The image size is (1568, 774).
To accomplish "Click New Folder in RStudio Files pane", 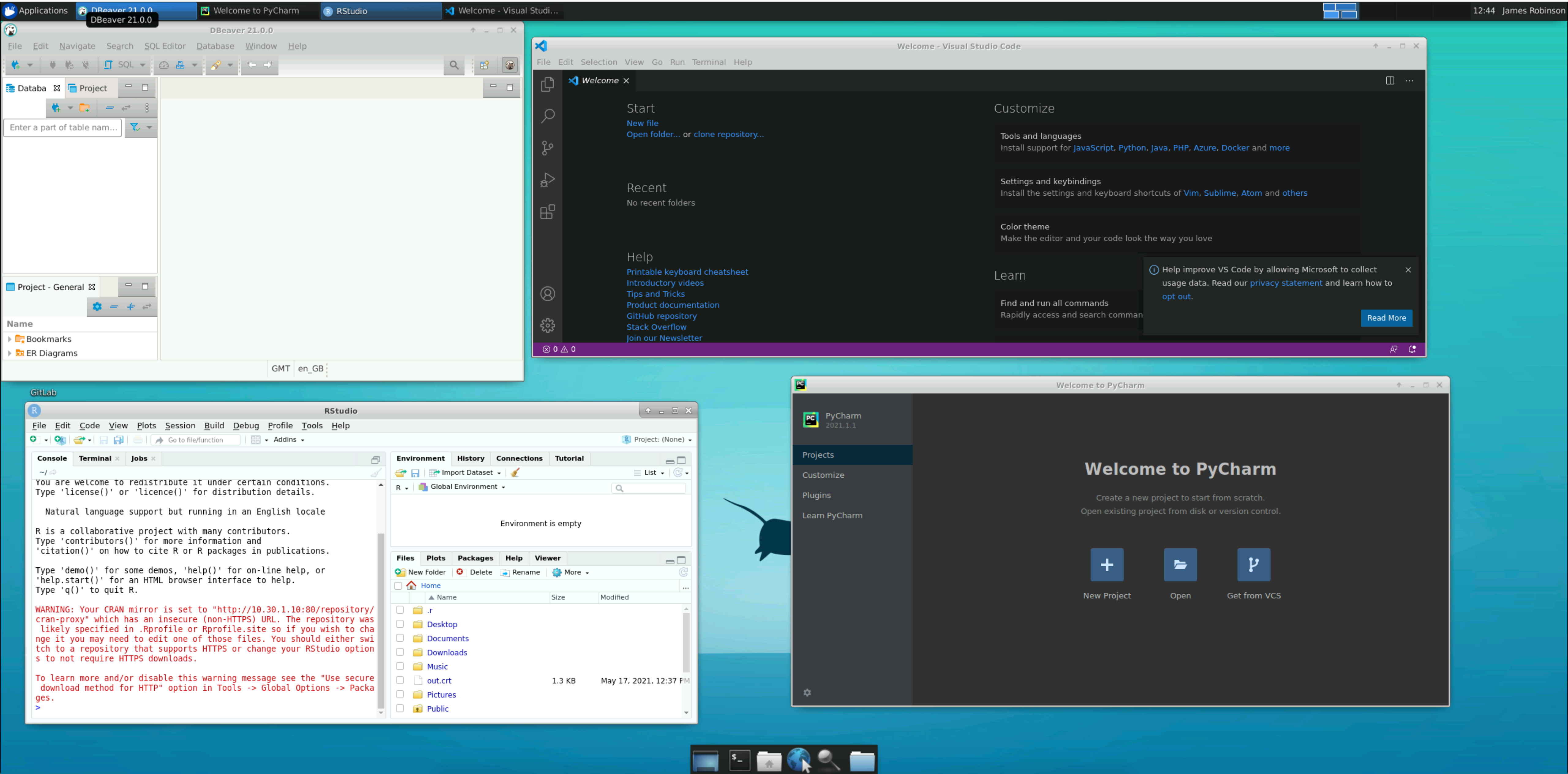I will click(420, 573).
